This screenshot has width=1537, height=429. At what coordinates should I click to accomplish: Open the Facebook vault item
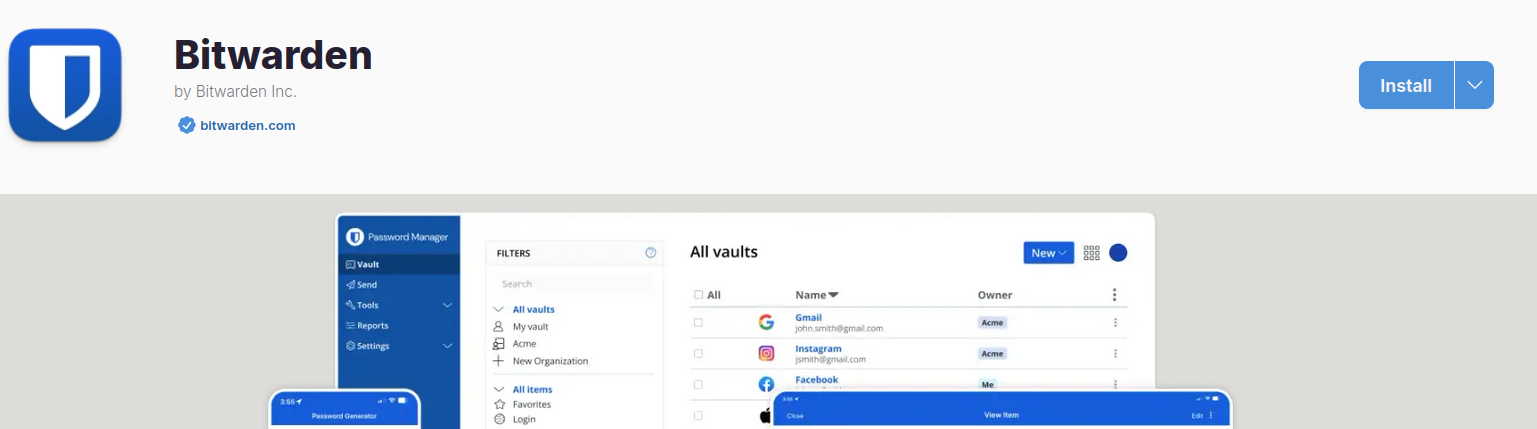817,380
